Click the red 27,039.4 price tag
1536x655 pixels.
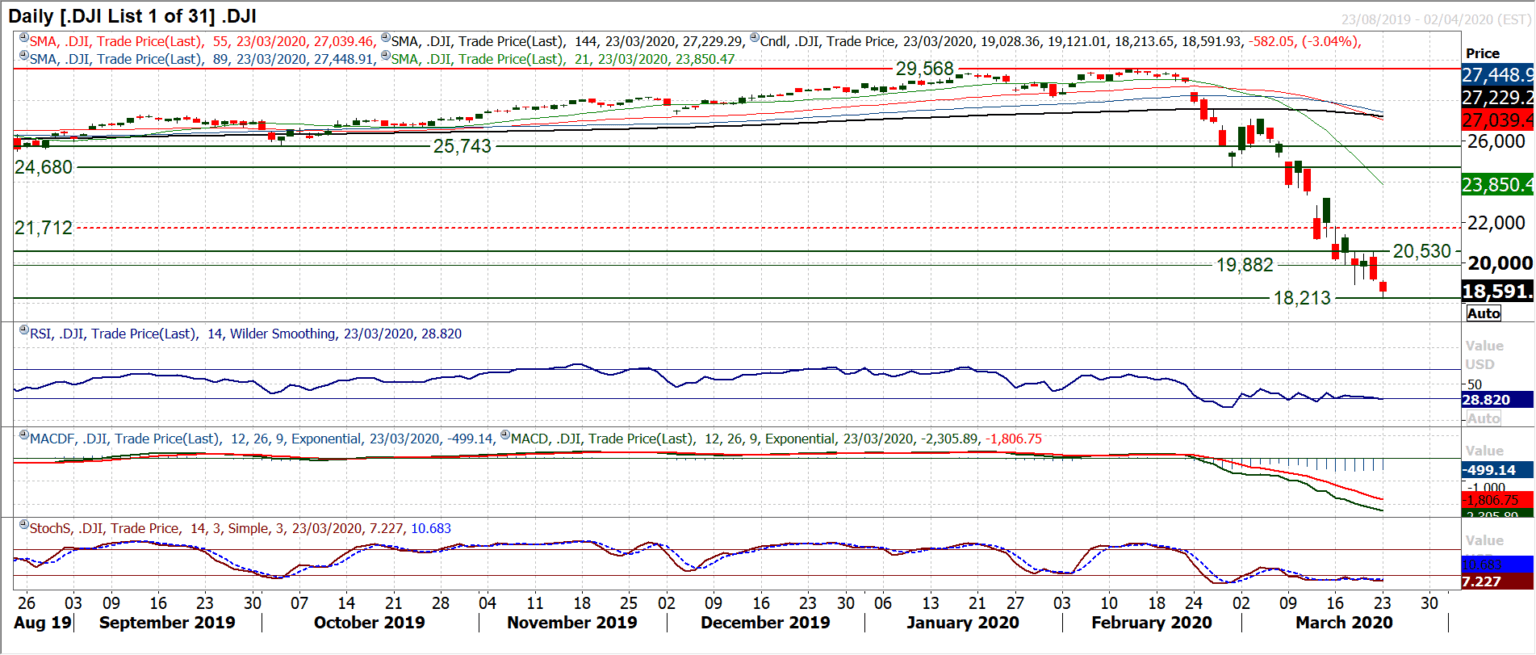click(x=1497, y=119)
